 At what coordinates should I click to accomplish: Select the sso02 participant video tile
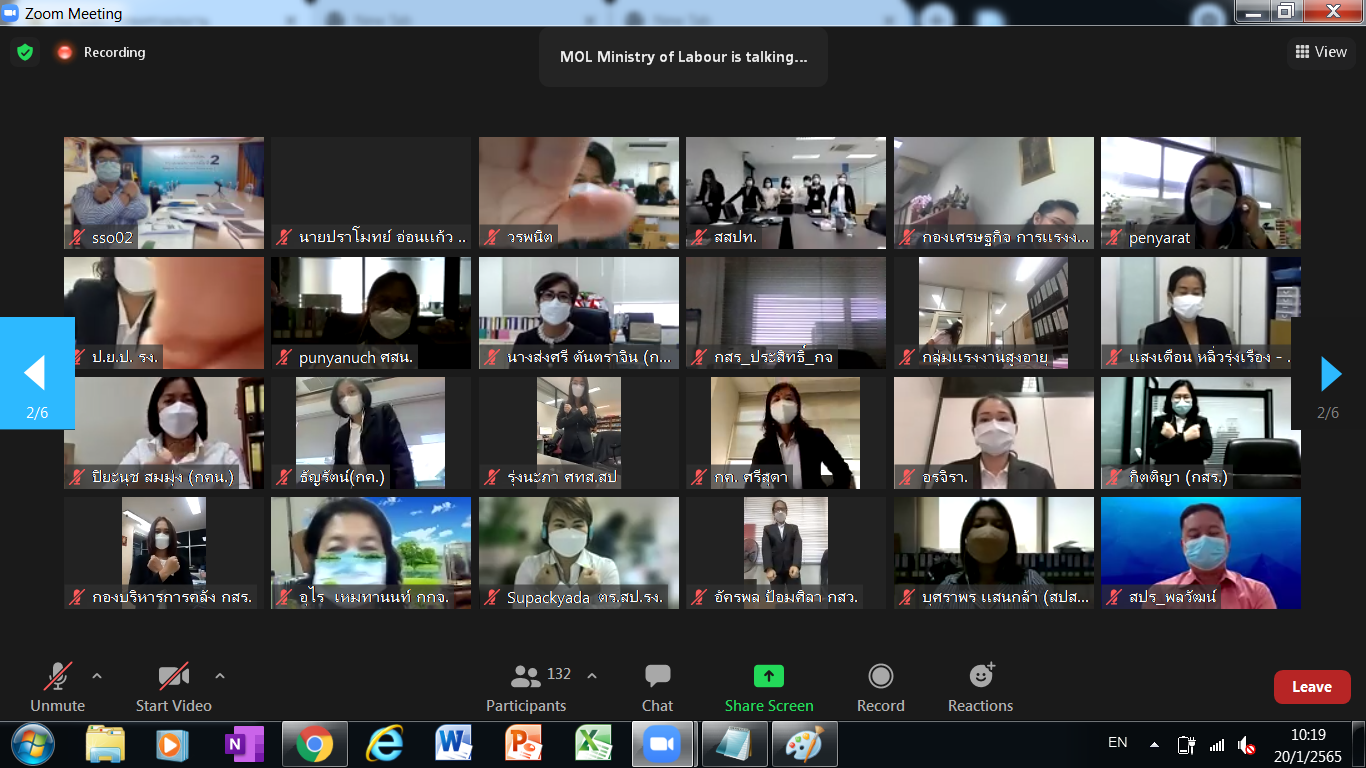tap(164, 192)
